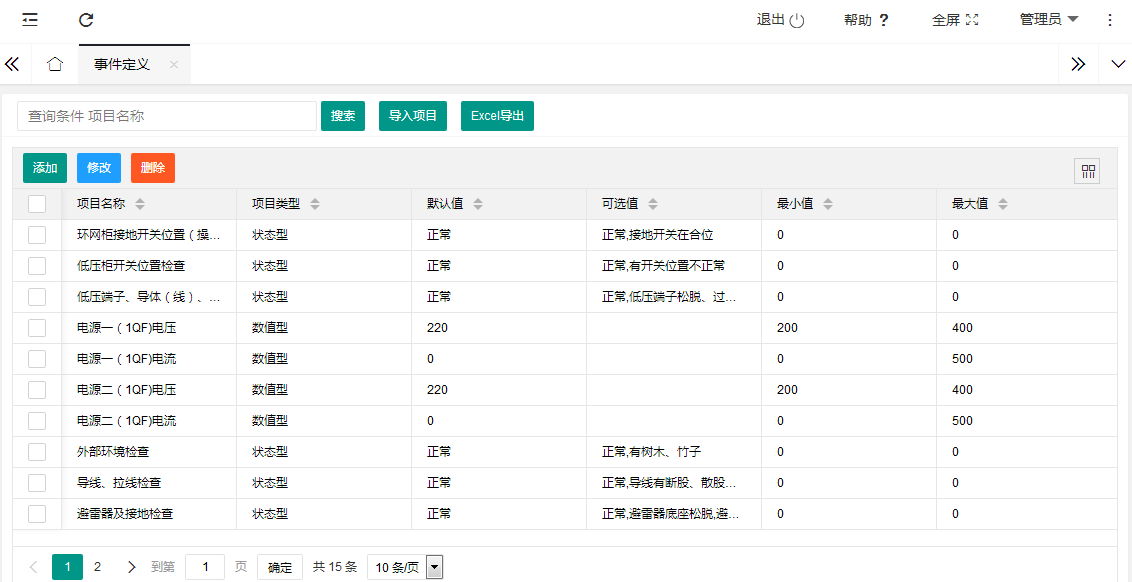Screen dimensions: 1132x582
Task: Export with Excel导出 button
Action: tap(497, 116)
